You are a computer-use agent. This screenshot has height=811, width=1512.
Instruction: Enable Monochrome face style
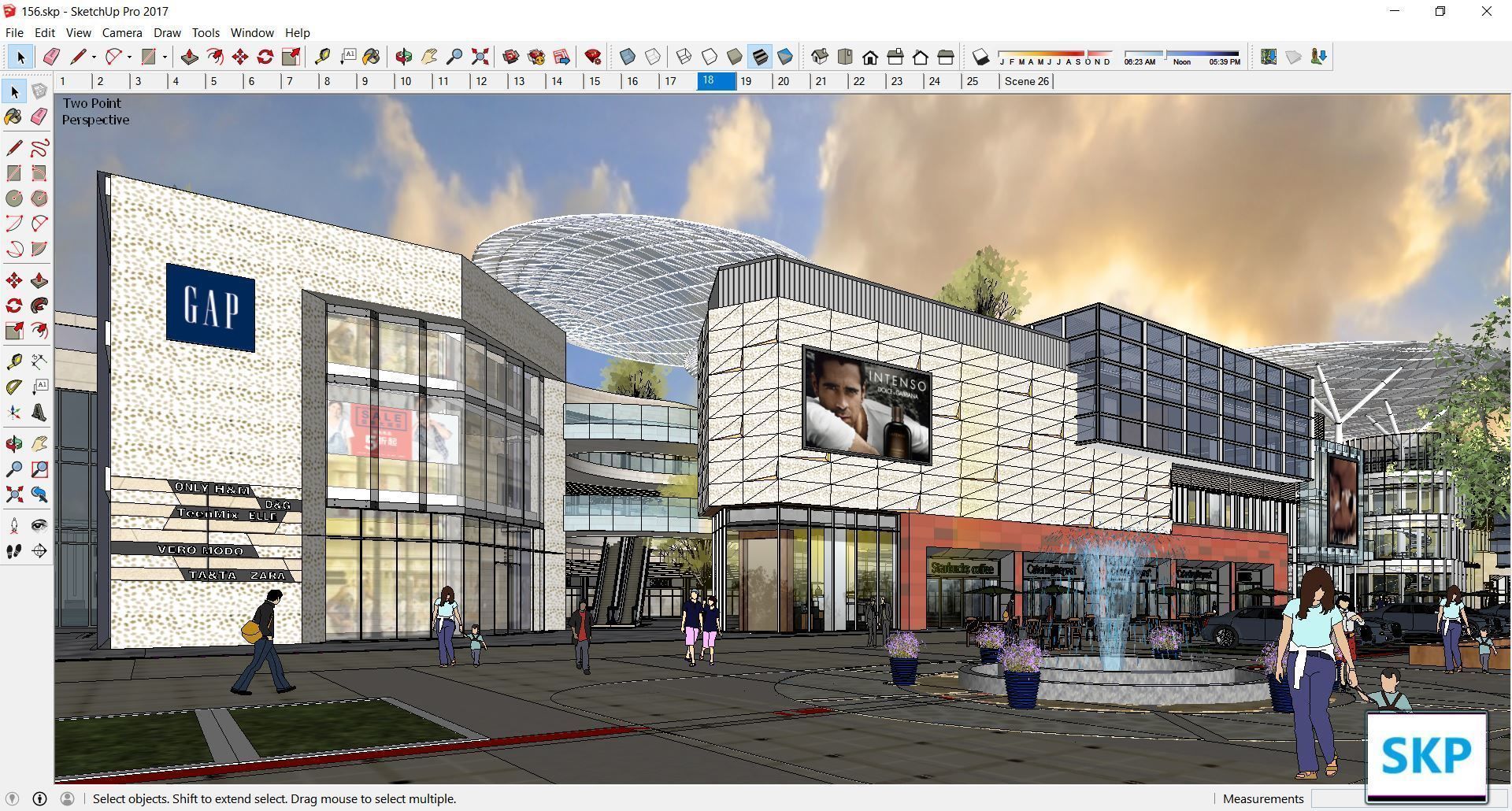pyautogui.click(x=785, y=57)
